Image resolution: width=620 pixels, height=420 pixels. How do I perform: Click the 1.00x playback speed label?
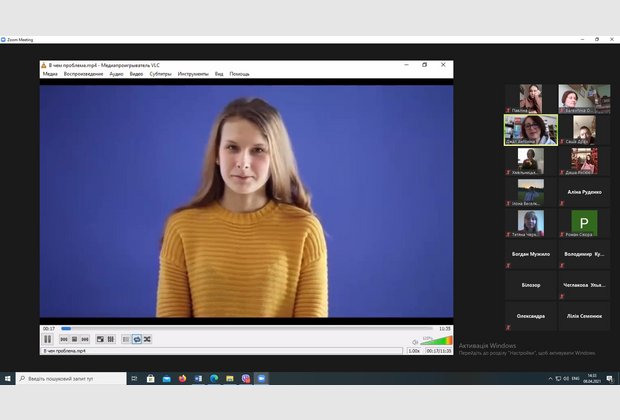[x=414, y=351]
